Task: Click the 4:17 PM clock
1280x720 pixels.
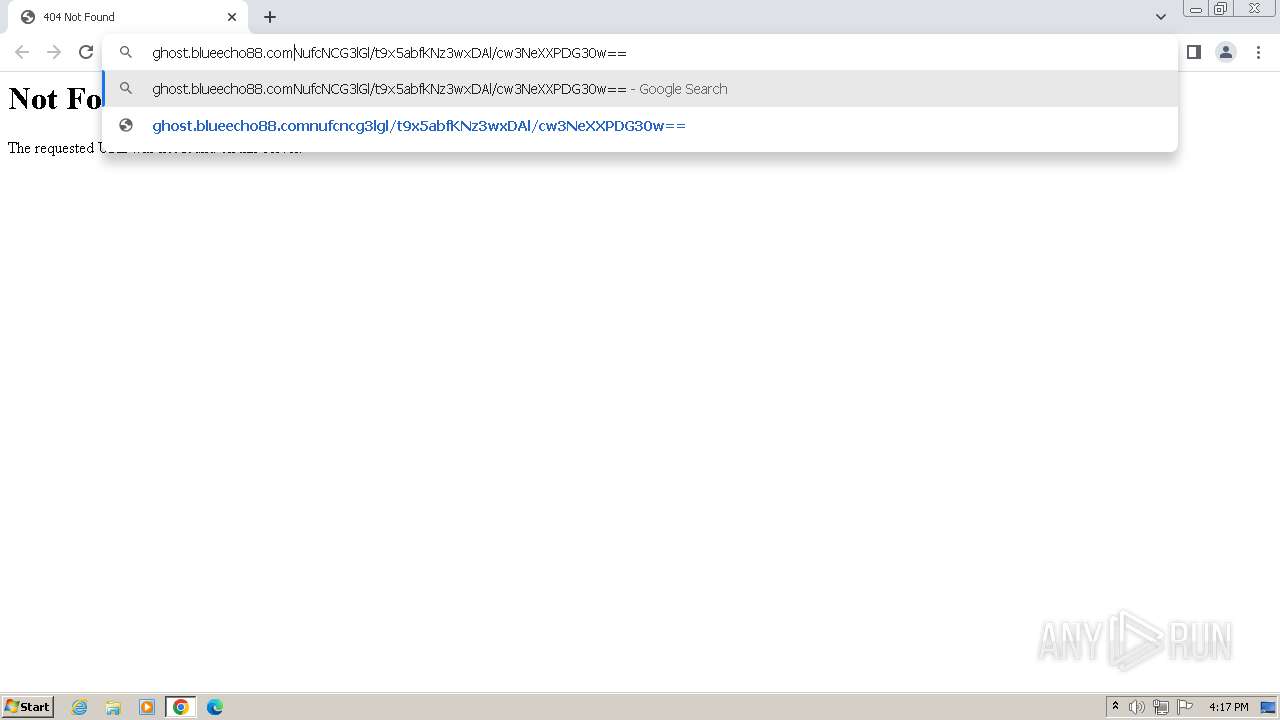Action: [x=1228, y=707]
